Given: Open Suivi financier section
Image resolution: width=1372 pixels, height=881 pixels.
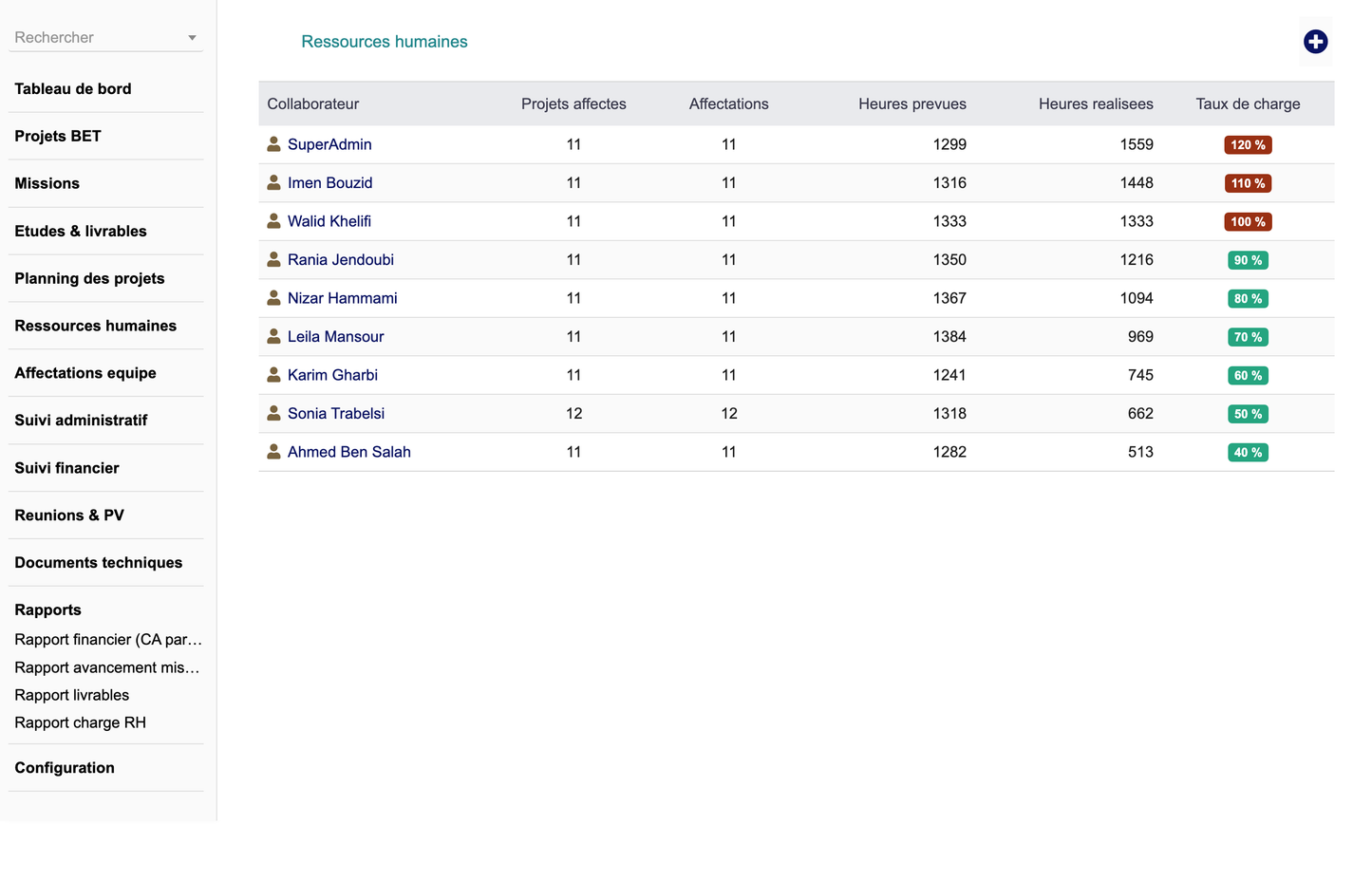Looking at the screenshot, I should (x=66, y=467).
